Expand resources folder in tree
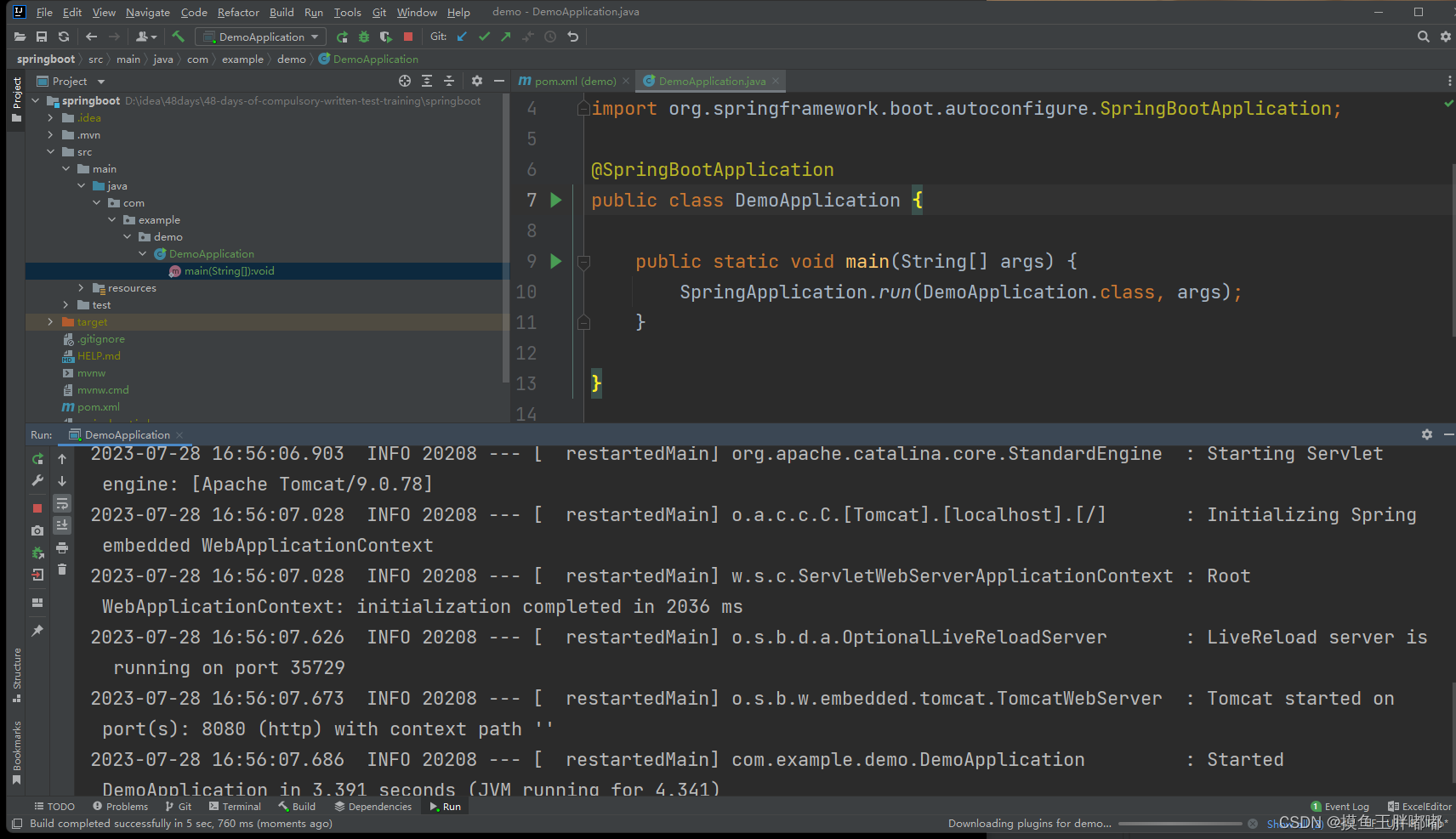This screenshot has width=1456, height=839. click(82, 287)
